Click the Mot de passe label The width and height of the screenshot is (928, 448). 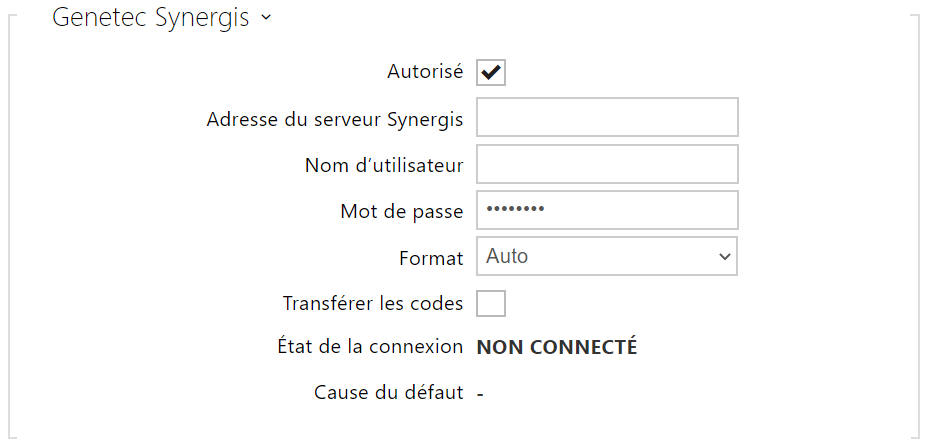(x=402, y=212)
